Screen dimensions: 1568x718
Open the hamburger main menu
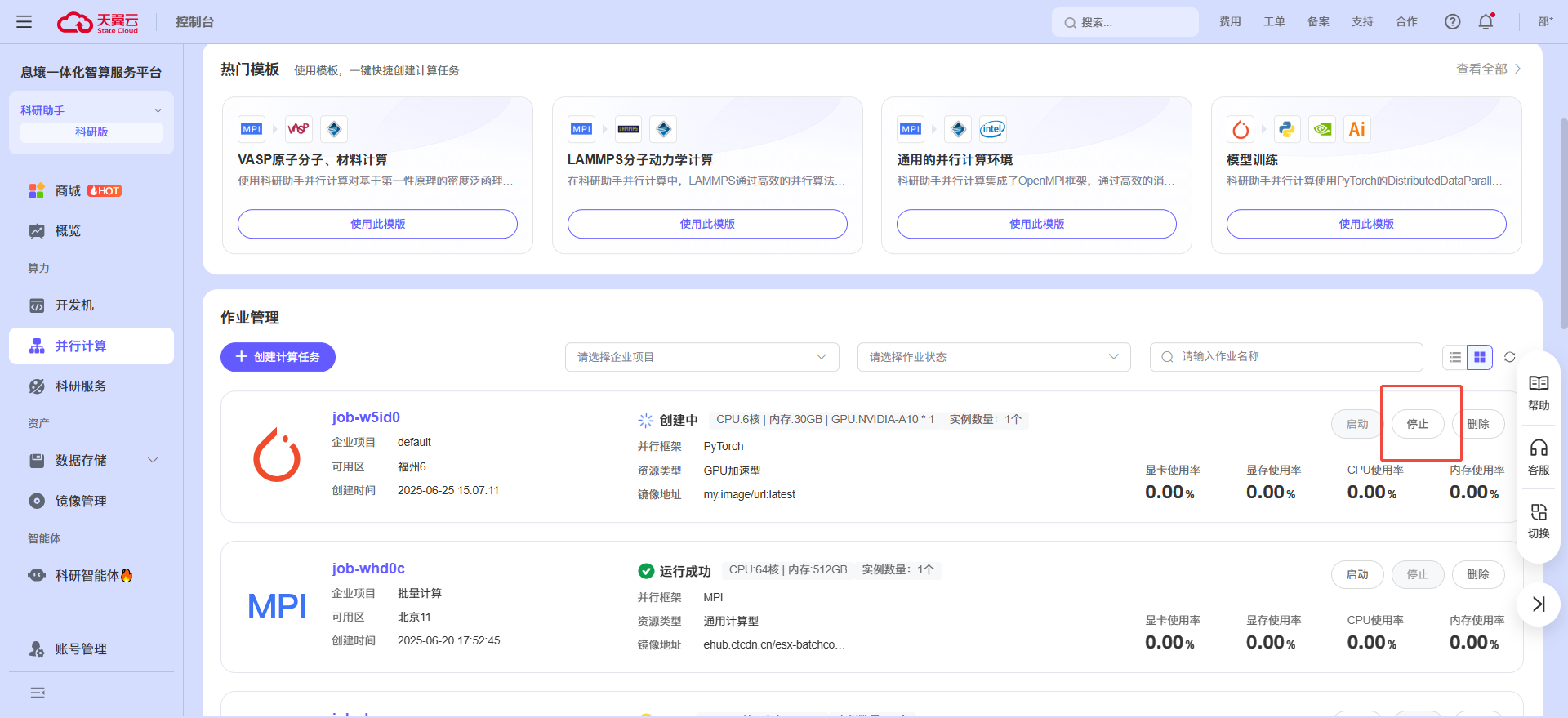tap(24, 22)
